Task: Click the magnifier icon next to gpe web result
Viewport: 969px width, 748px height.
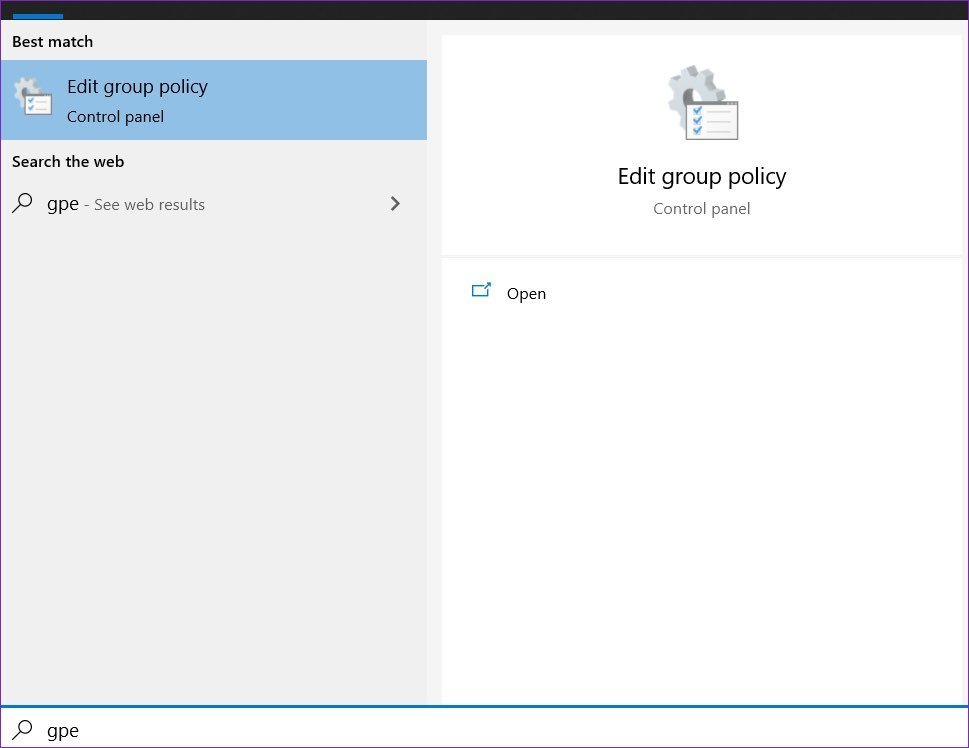Action: [x=22, y=203]
